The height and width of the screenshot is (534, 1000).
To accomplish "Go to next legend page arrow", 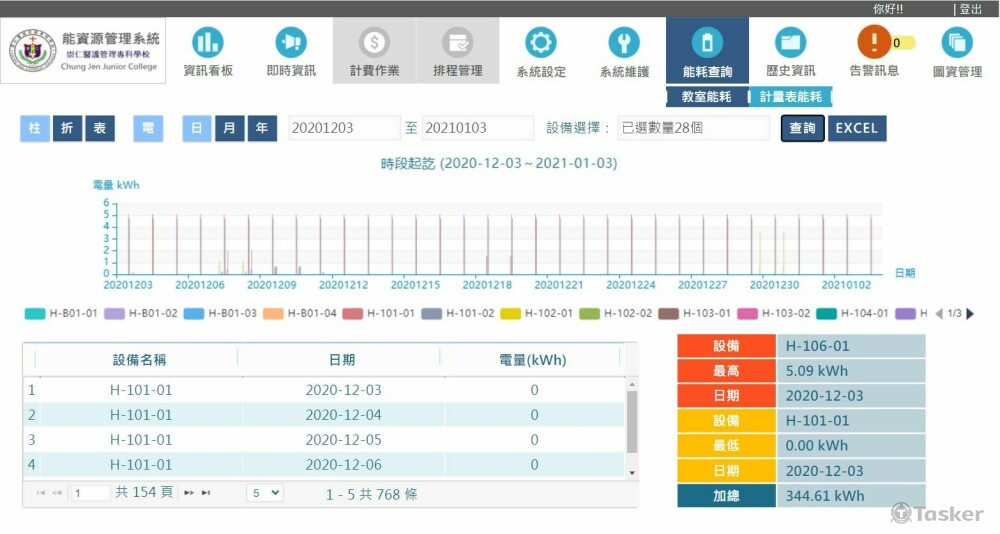I will (x=970, y=313).
